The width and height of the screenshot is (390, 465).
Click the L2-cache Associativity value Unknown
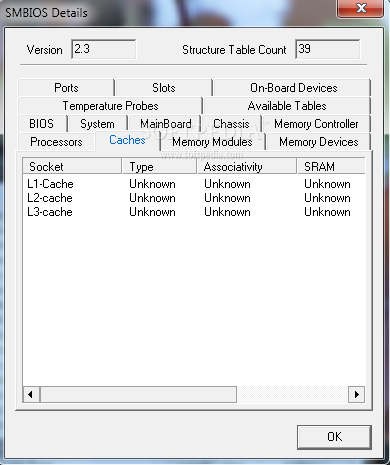coord(227,198)
